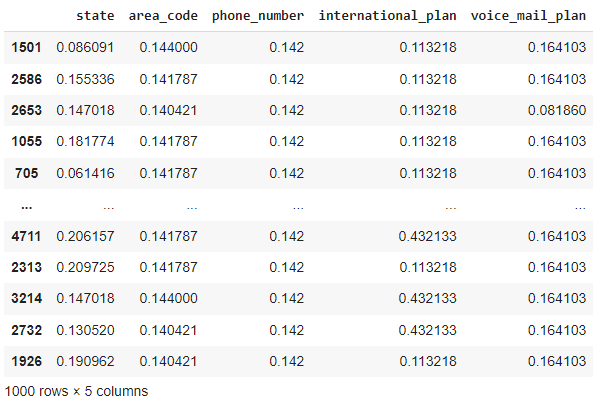This screenshot has height=402, width=596.
Task: Select the phone_number column header
Action: 258,16
